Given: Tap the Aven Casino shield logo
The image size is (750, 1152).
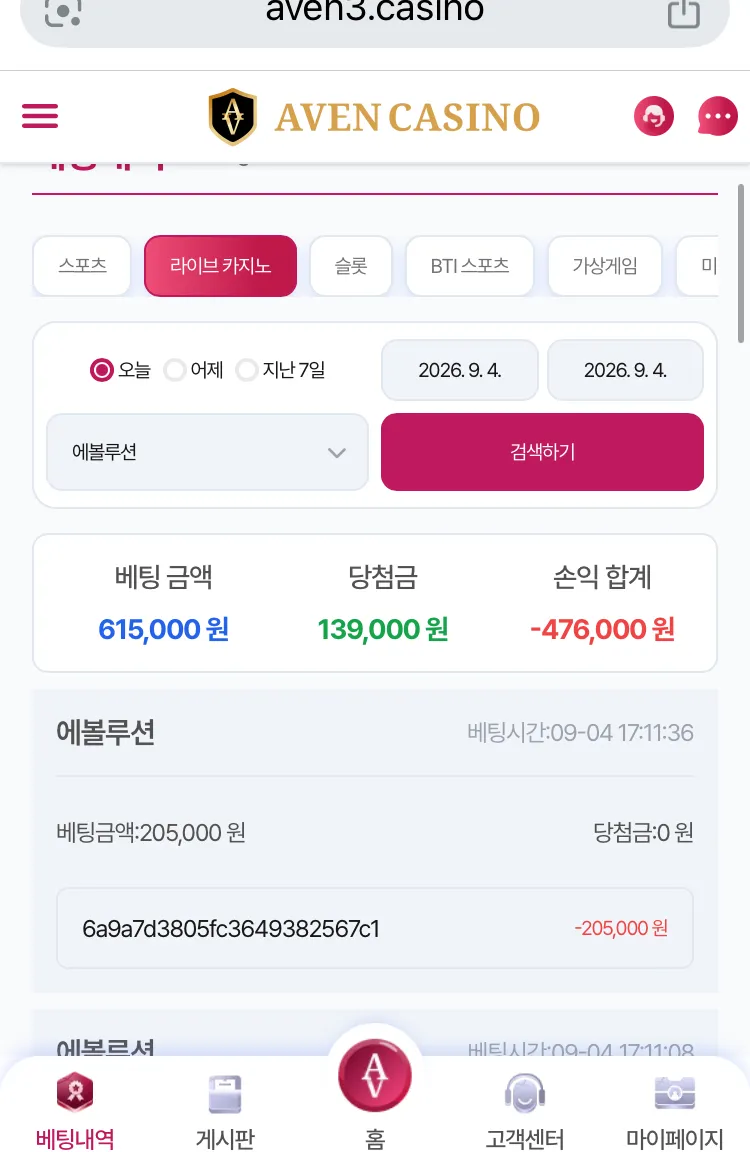Looking at the screenshot, I should point(232,116).
